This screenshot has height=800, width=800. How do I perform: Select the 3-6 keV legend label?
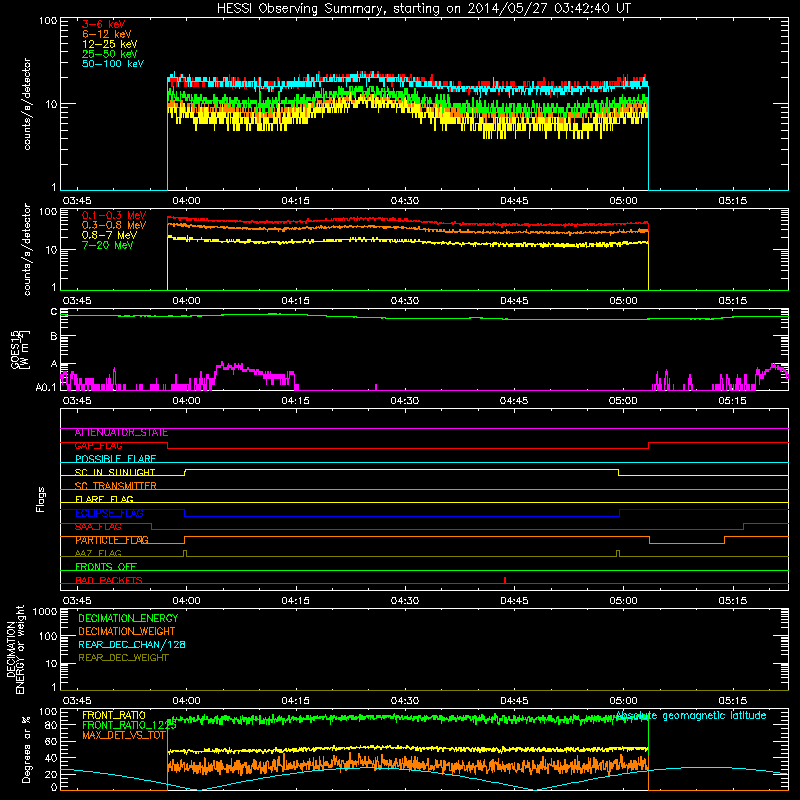104,24
